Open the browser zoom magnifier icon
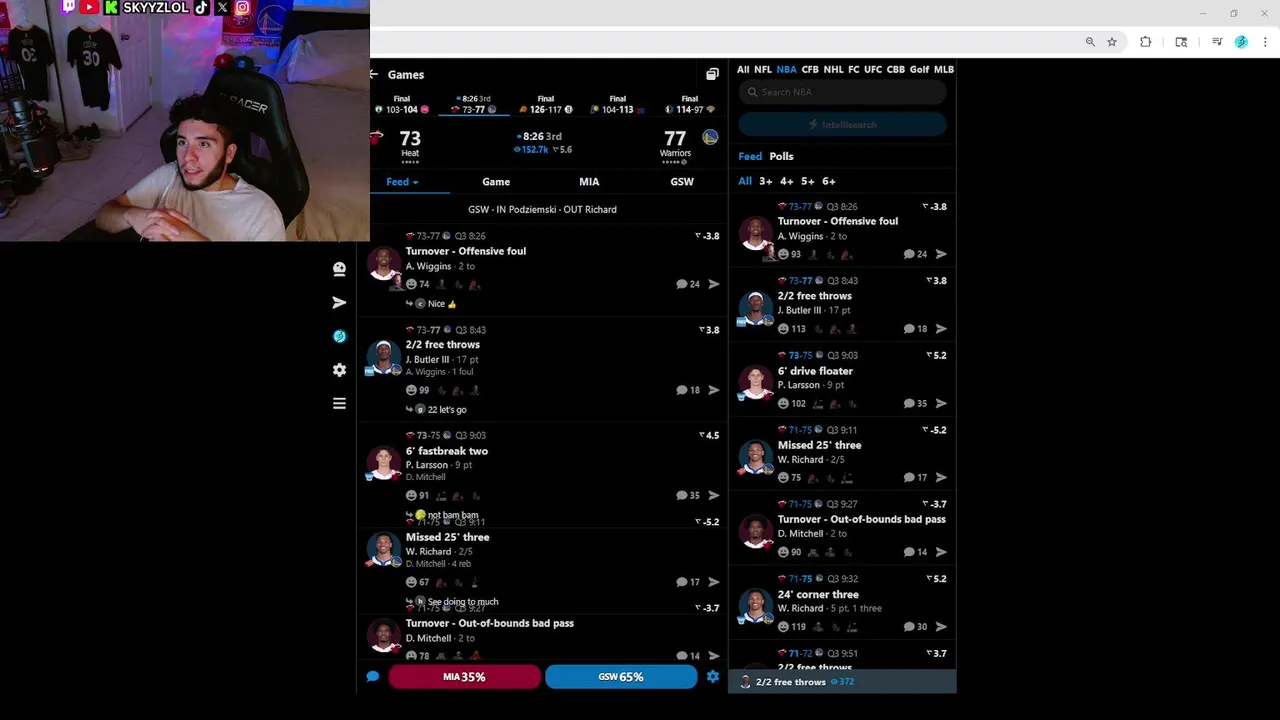This screenshot has width=1280, height=720. 1090,42
